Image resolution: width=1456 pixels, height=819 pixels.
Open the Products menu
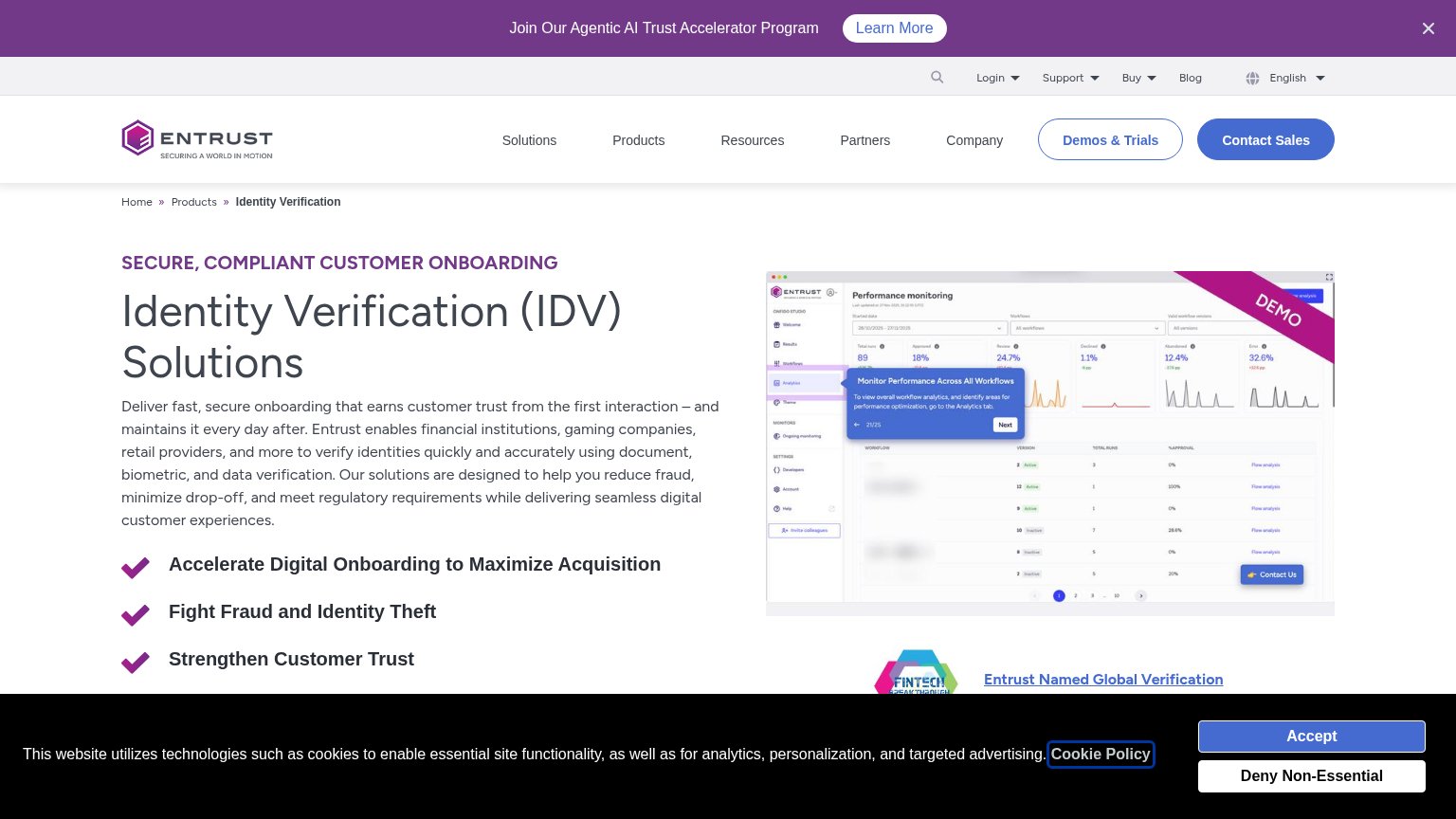click(638, 140)
